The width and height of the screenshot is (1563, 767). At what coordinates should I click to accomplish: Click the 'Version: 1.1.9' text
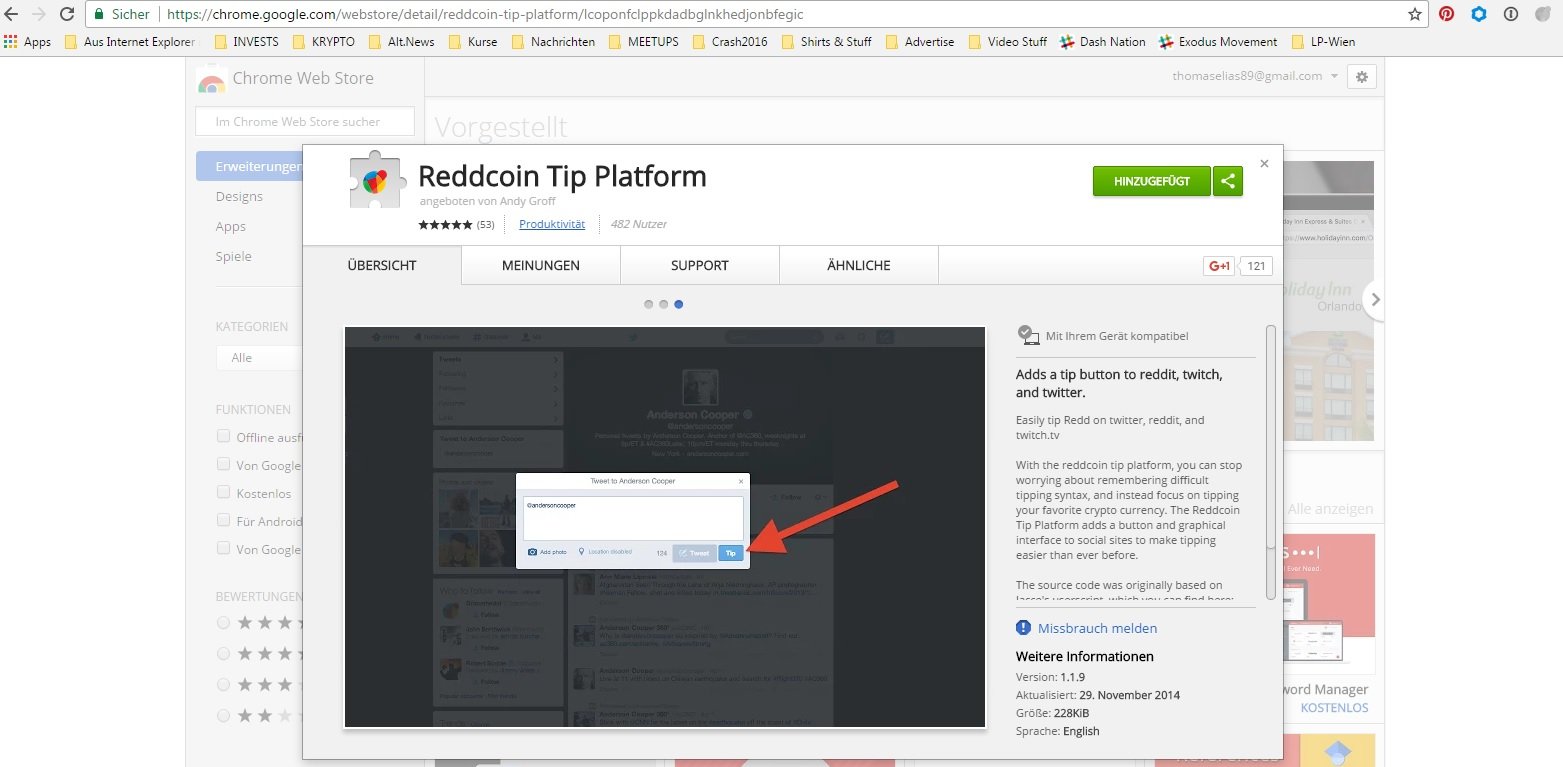coord(1050,677)
